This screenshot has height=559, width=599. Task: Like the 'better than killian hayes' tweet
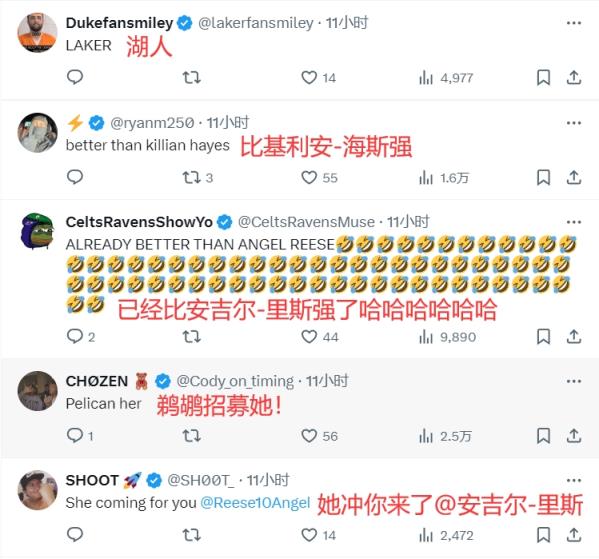(309, 178)
